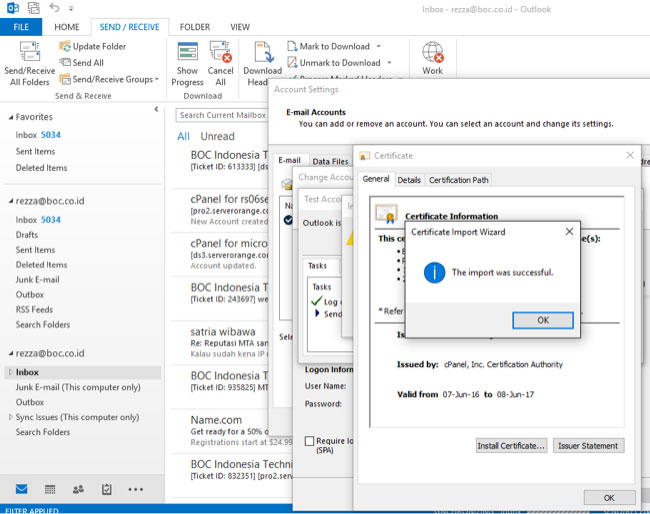The height and width of the screenshot is (514, 650).
Task: Open Sent Items under Favorites
Action: (x=35, y=151)
